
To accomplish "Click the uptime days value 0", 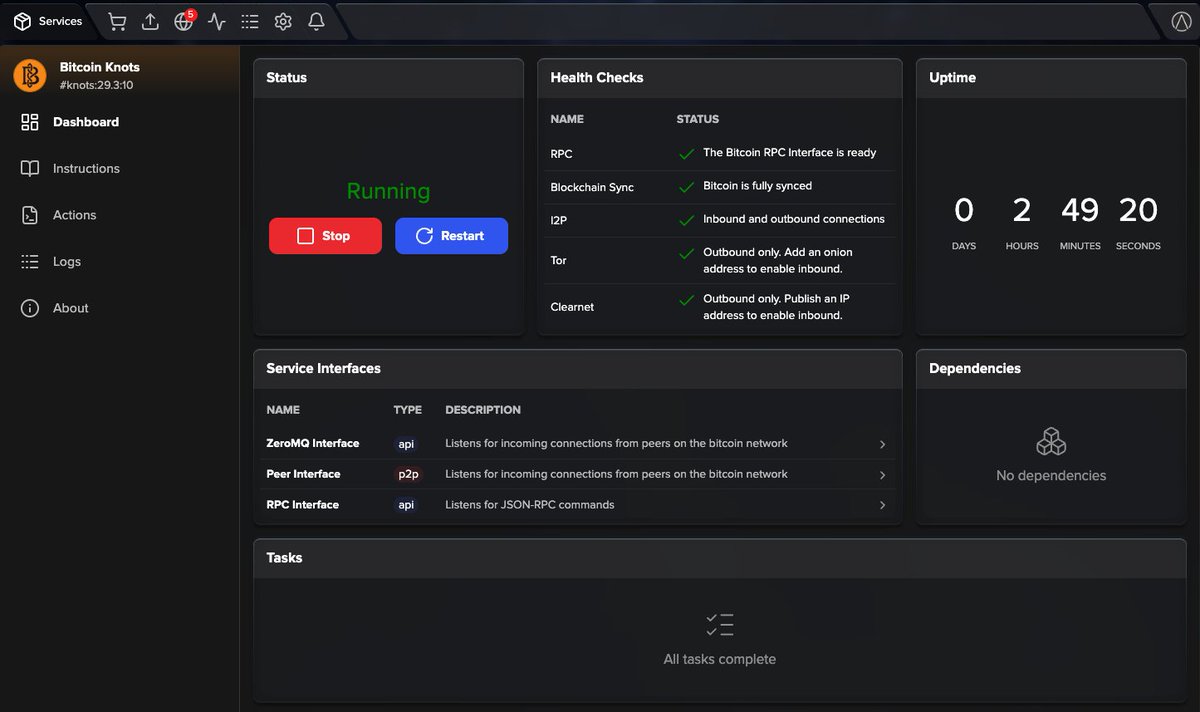I will point(964,210).
